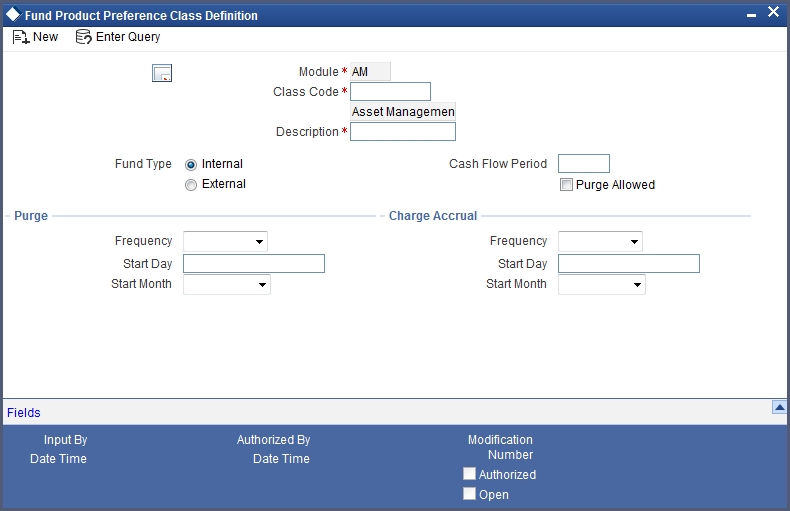Image resolution: width=790 pixels, height=511 pixels.
Task: Click the window title text
Action: point(141,16)
